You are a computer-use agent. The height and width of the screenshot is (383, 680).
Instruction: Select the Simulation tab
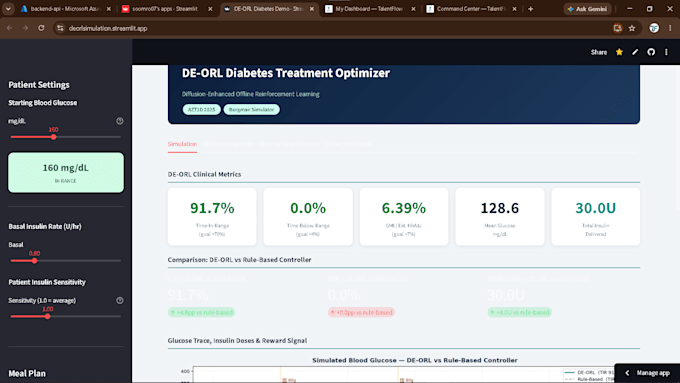[182, 144]
